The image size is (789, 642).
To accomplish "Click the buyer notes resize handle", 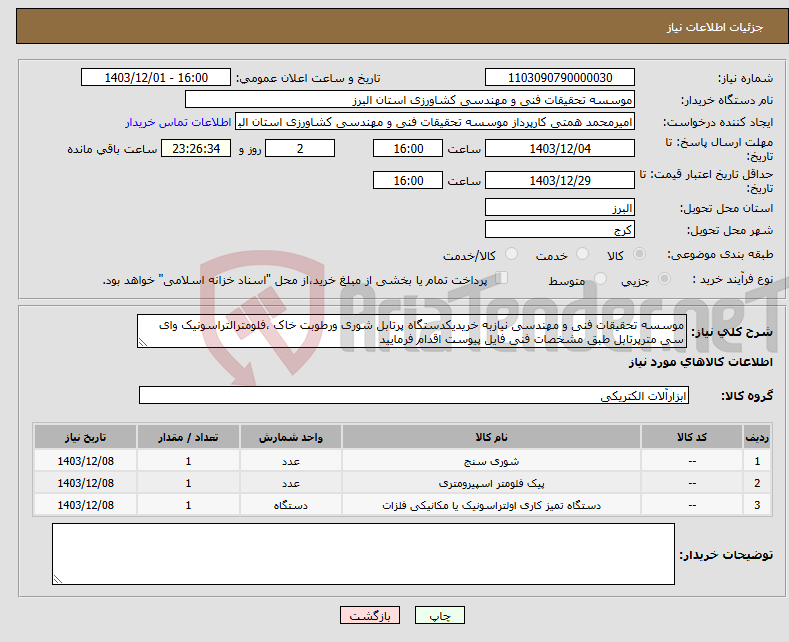I will (58, 579).
